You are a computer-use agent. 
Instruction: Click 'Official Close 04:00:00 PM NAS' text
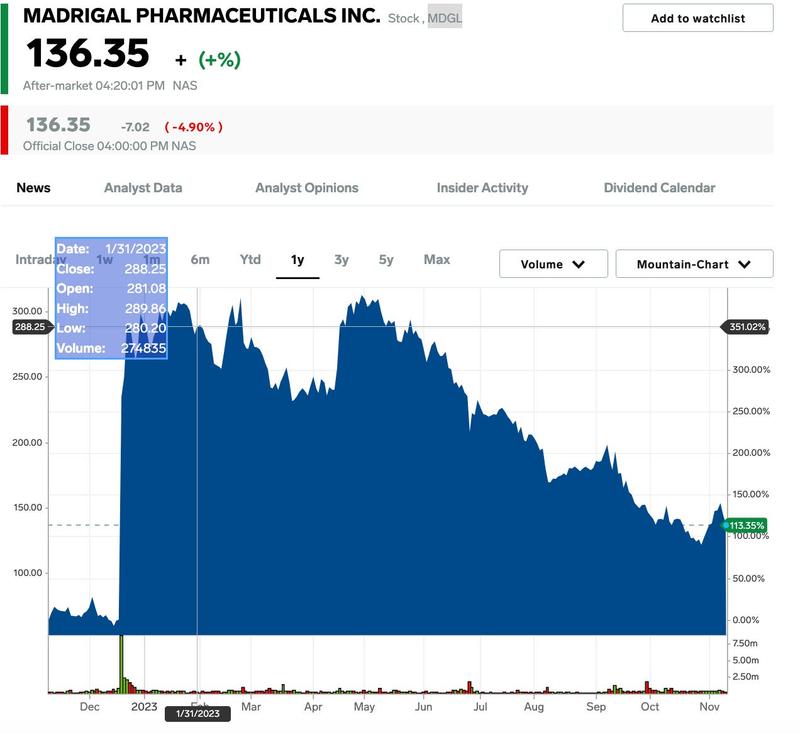pyautogui.click(x=109, y=146)
